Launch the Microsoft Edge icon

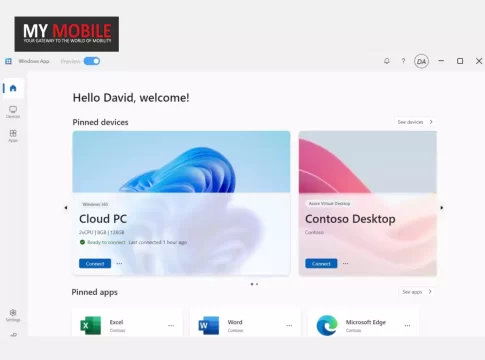click(x=327, y=325)
